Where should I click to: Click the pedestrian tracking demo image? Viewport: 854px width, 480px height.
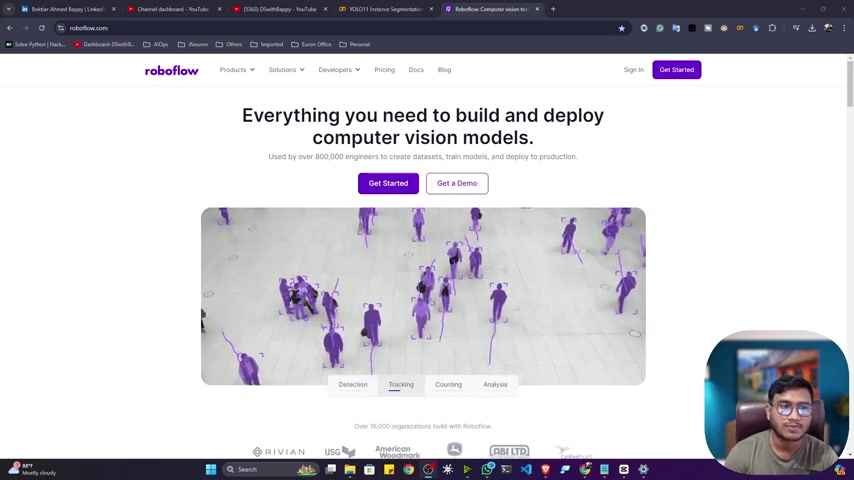(x=423, y=296)
